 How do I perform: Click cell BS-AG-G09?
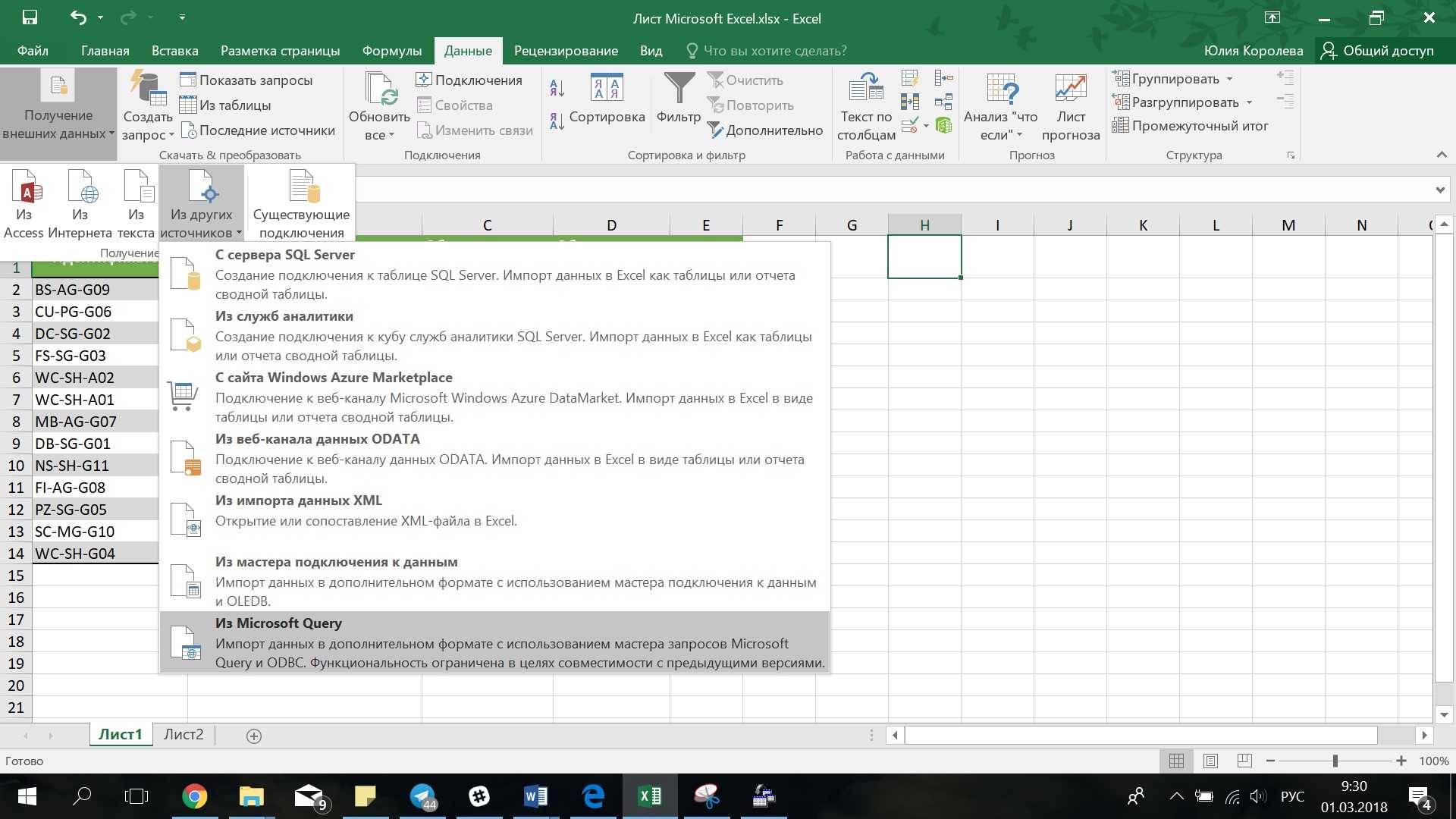(95, 290)
